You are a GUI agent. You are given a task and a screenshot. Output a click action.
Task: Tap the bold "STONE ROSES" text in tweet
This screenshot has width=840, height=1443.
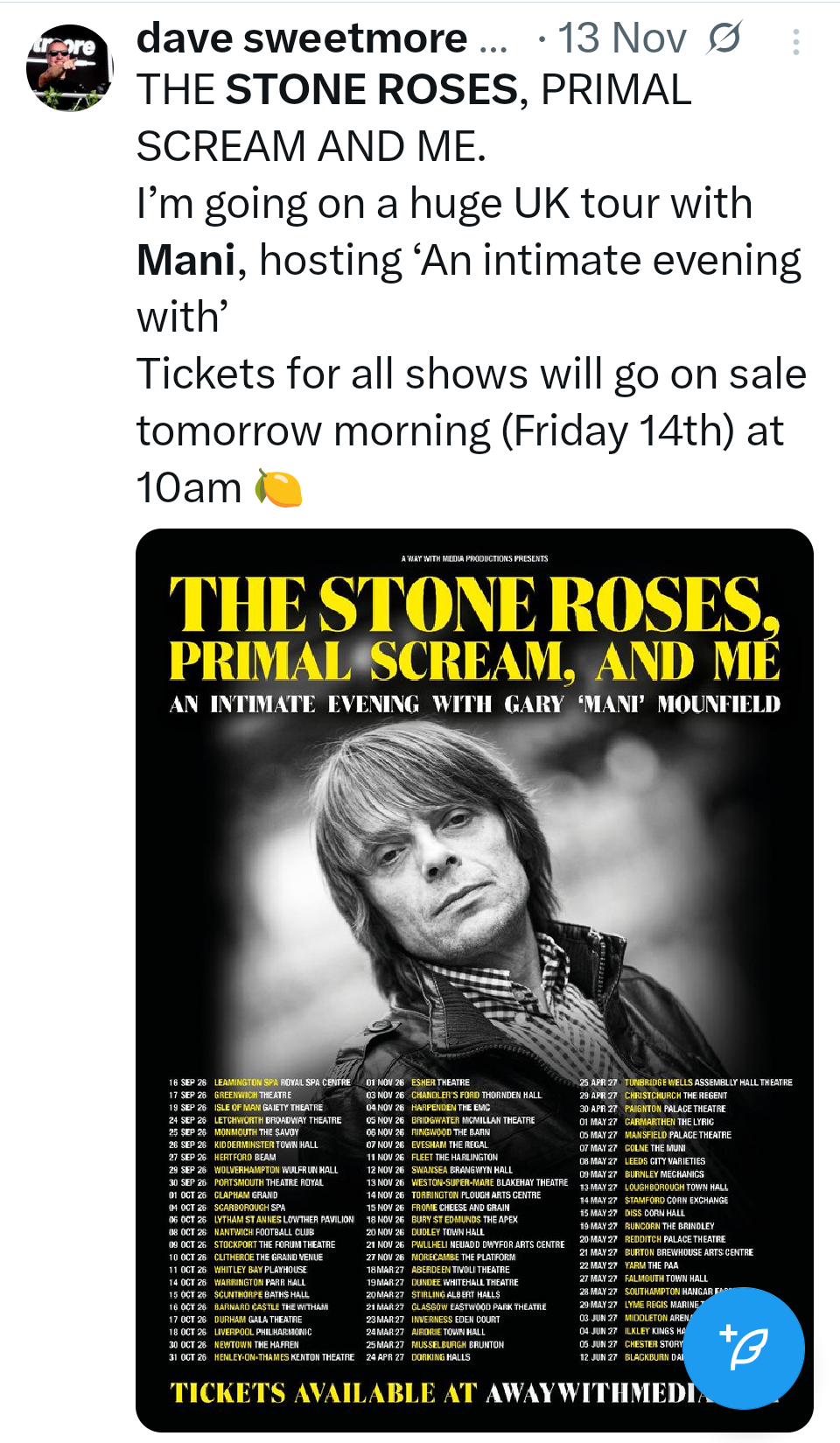coord(372,90)
